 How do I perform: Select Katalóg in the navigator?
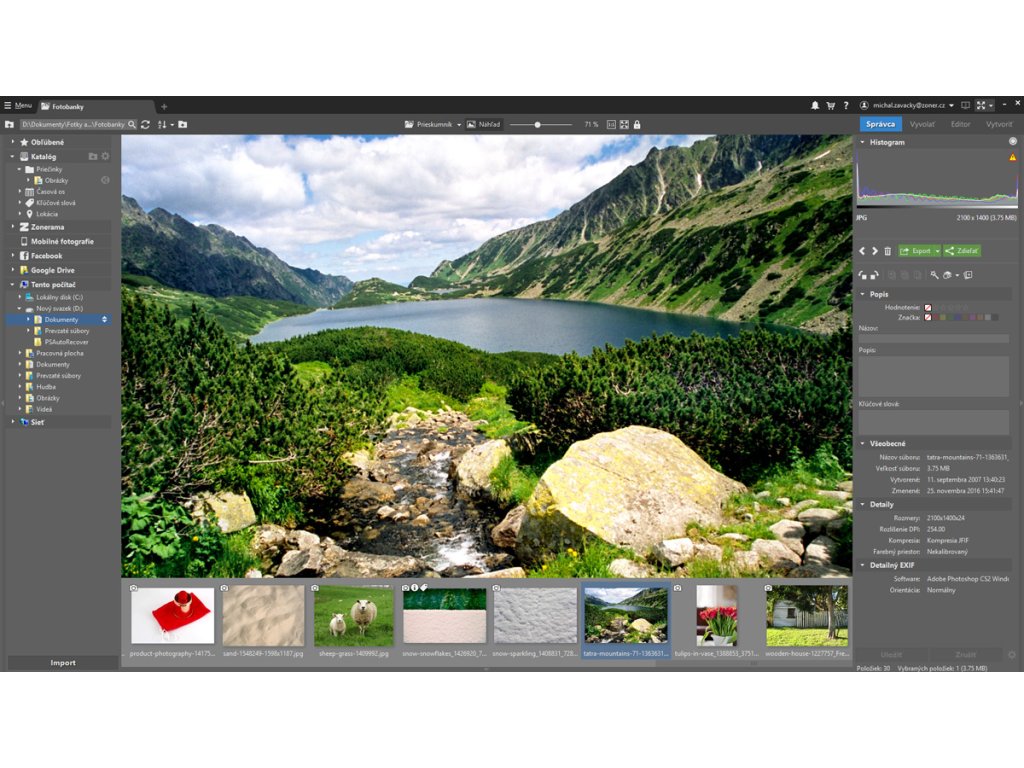[43, 157]
